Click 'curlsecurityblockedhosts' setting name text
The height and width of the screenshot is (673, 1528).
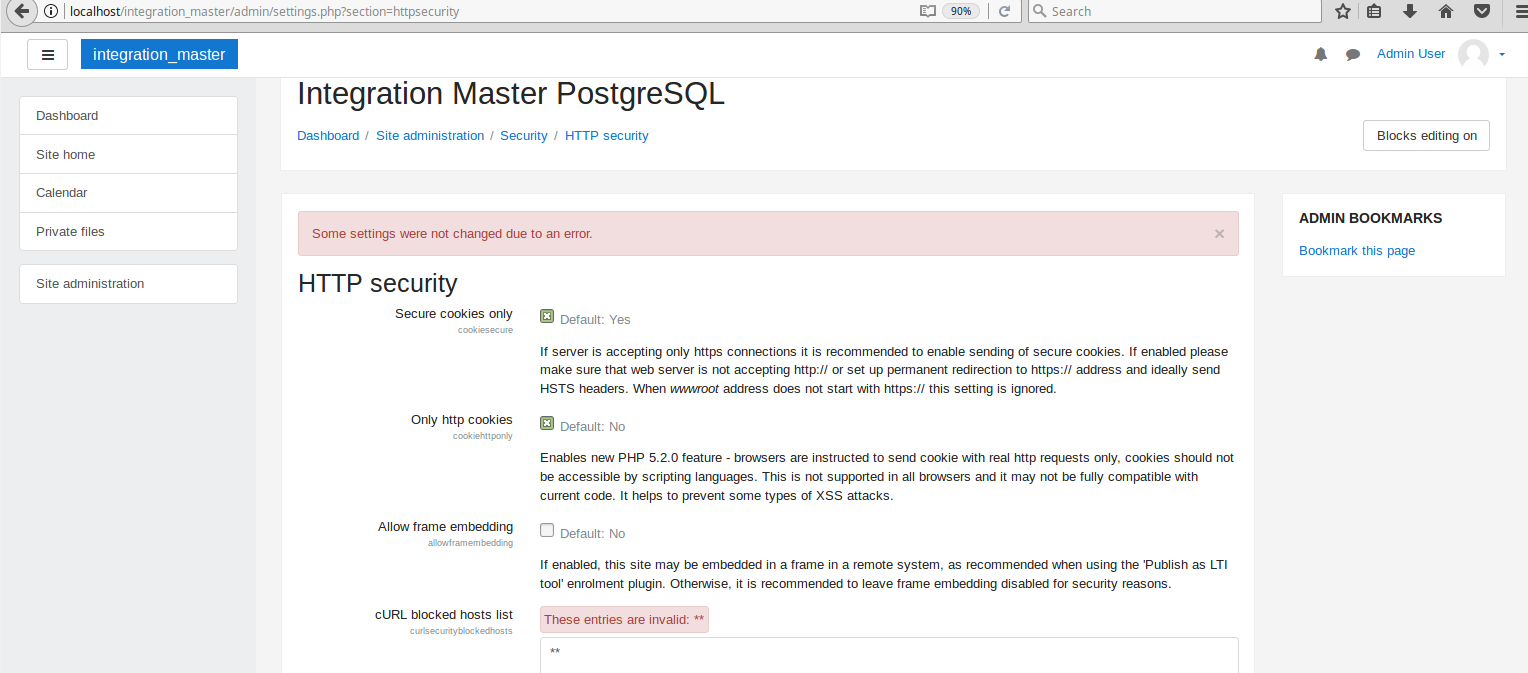click(x=461, y=631)
